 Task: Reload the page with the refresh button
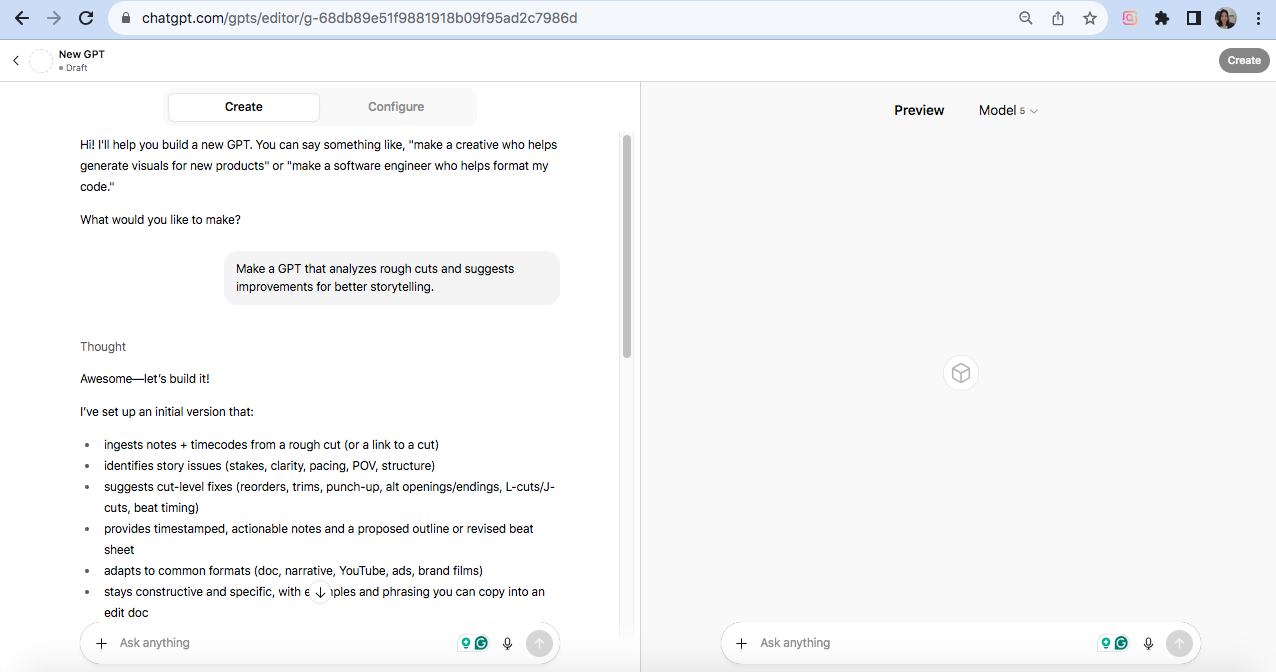[x=86, y=18]
